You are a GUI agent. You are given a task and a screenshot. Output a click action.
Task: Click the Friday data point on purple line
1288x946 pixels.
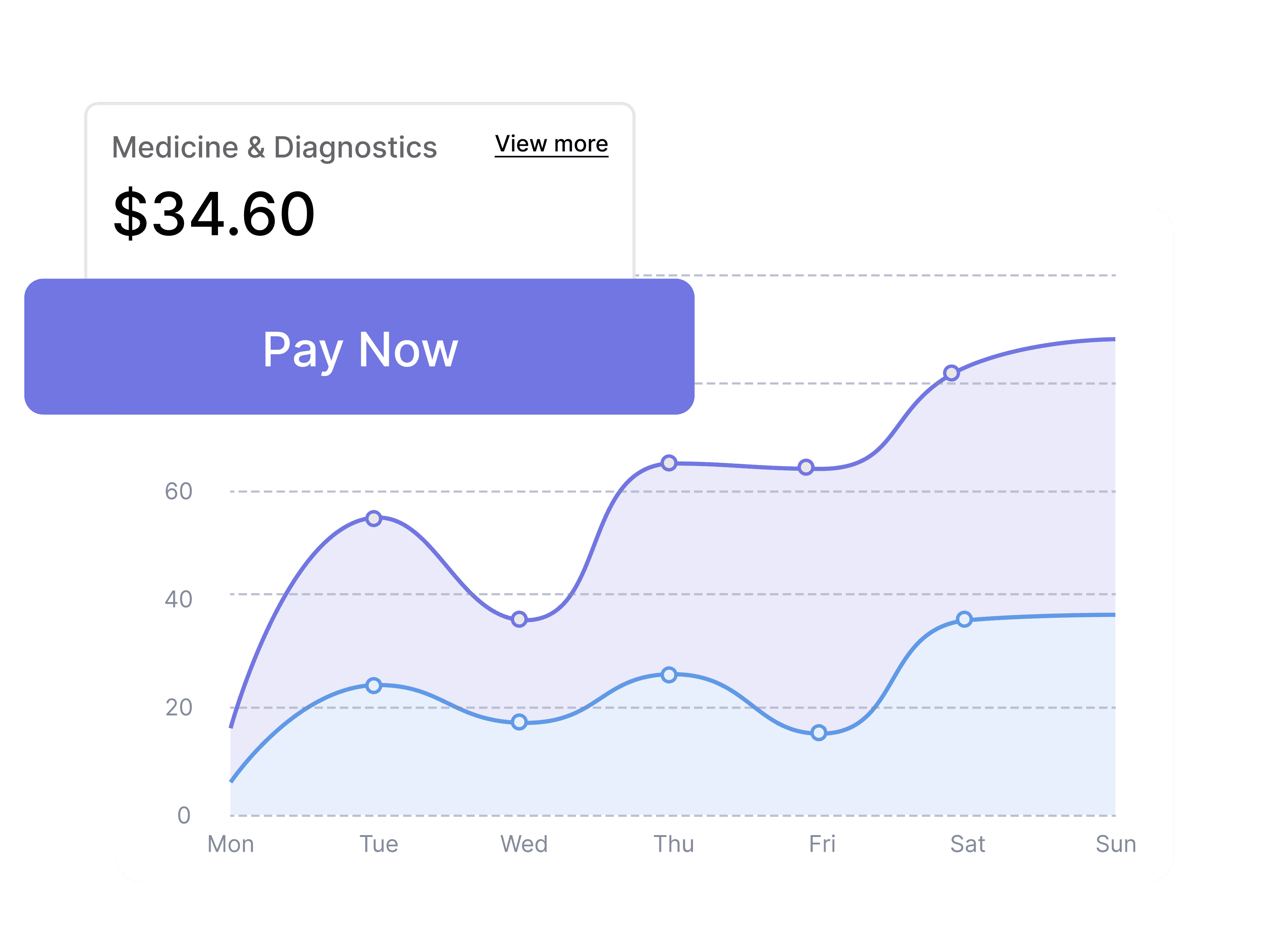(806, 468)
